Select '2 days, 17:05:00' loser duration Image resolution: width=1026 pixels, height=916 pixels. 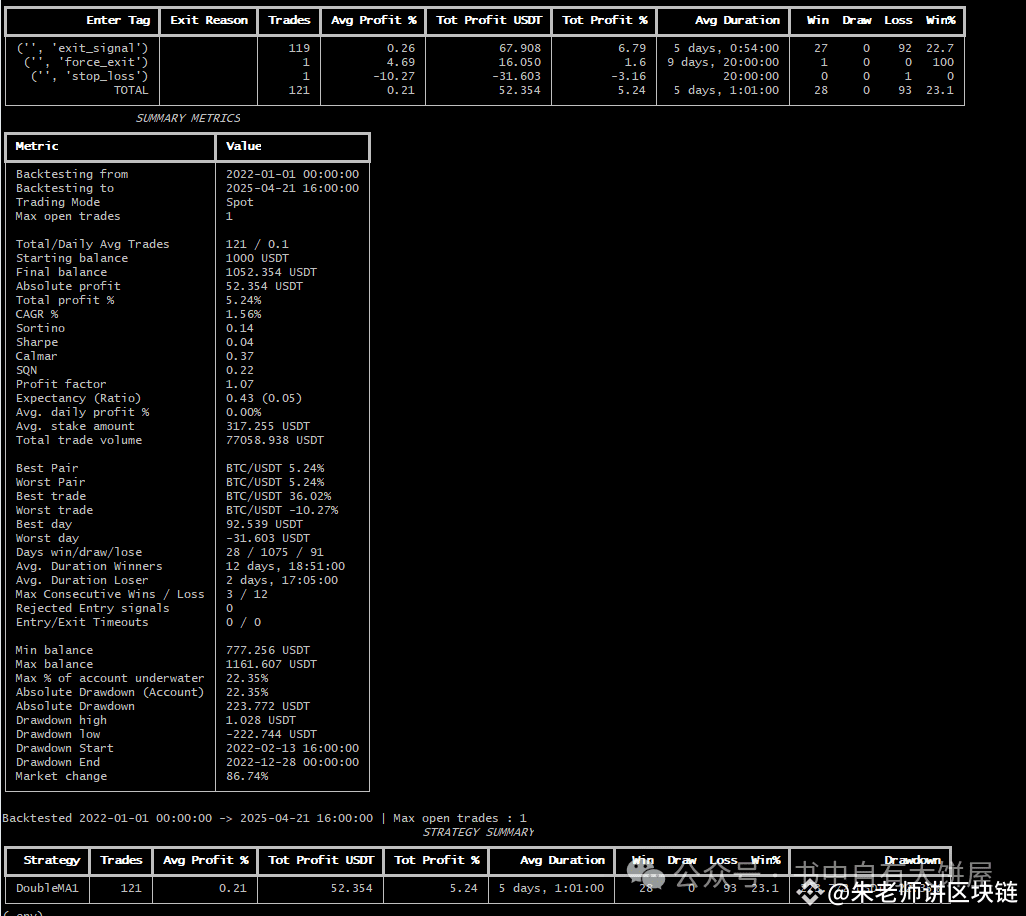[282, 580]
